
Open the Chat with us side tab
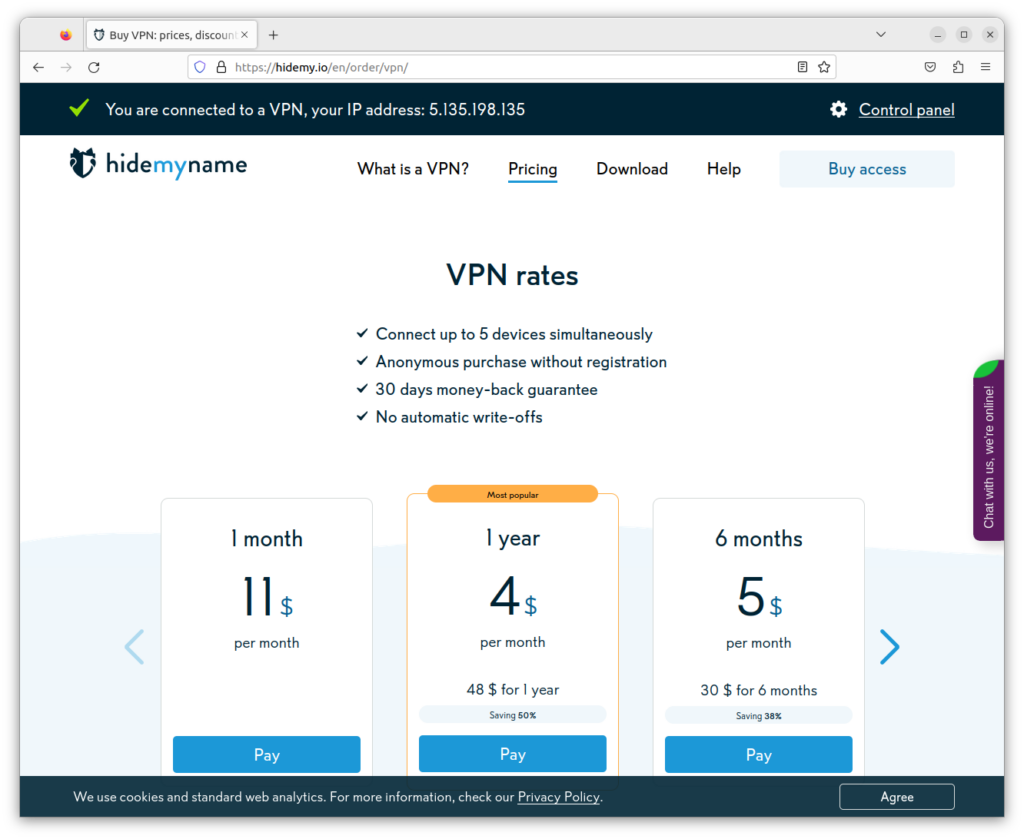(989, 451)
